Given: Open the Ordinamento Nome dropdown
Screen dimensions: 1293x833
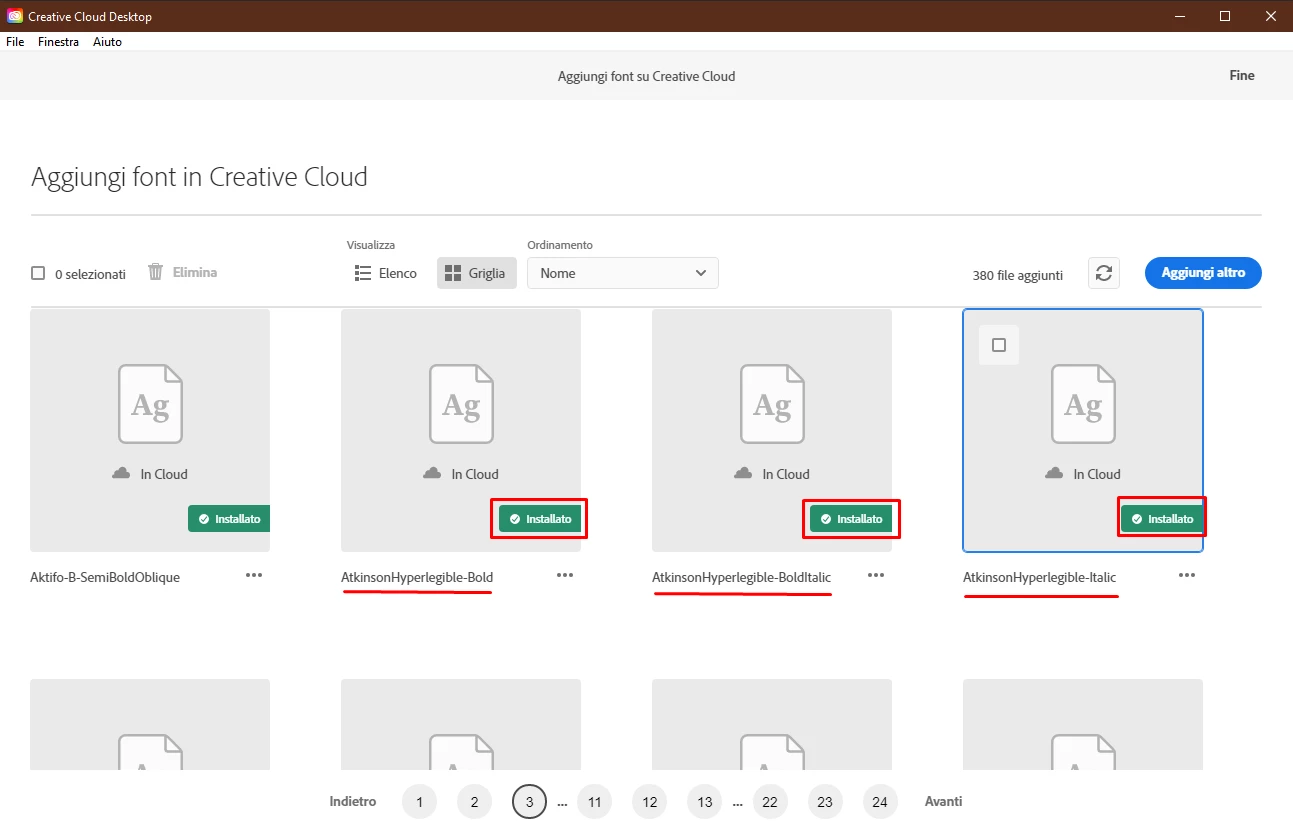Looking at the screenshot, I should [623, 273].
